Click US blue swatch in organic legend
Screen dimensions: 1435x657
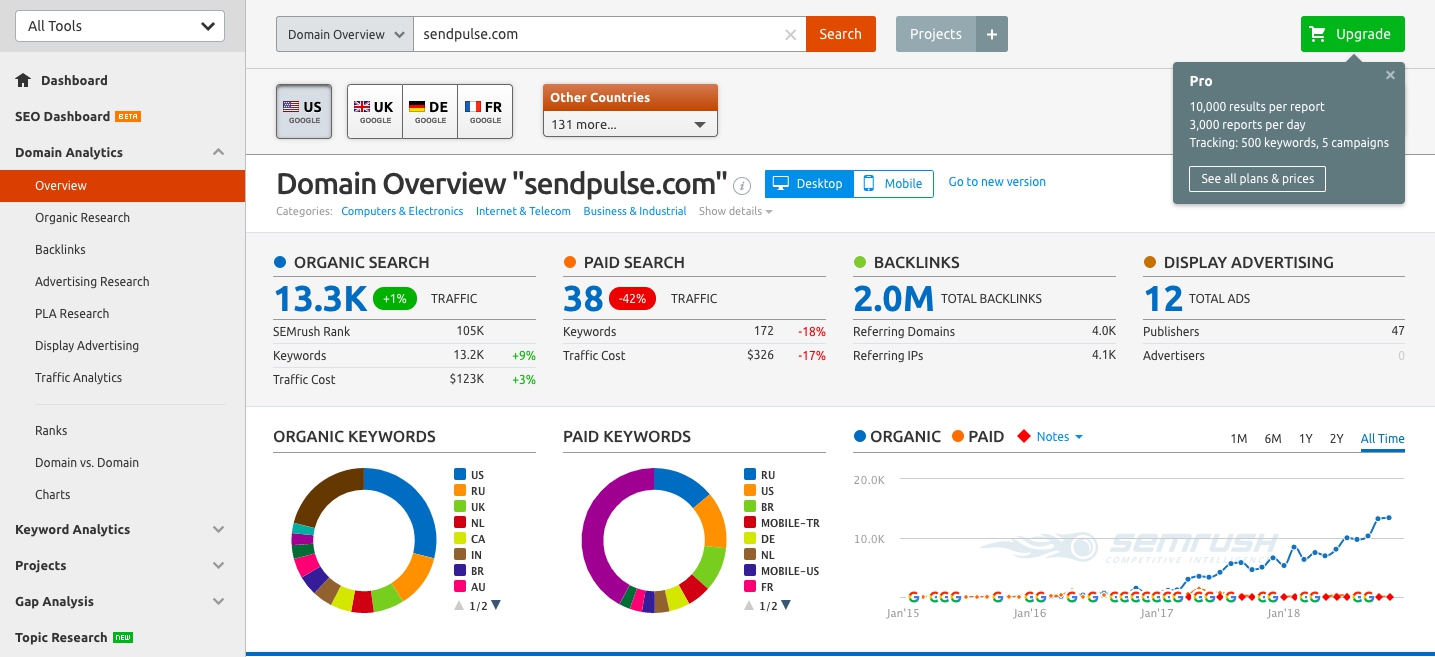click(x=460, y=475)
